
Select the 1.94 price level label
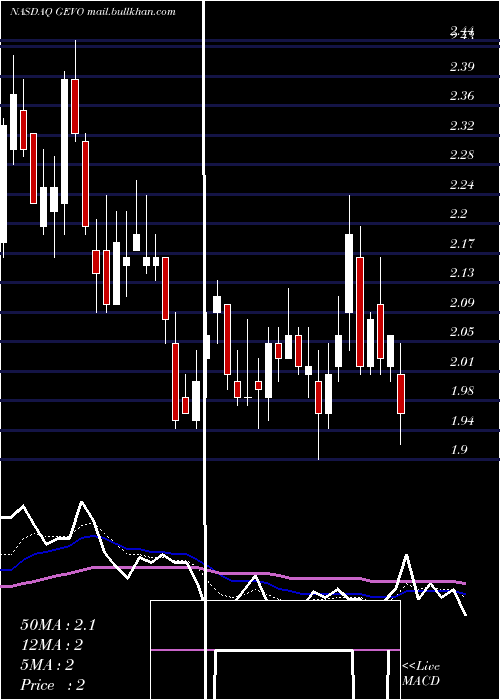(462, 420)
